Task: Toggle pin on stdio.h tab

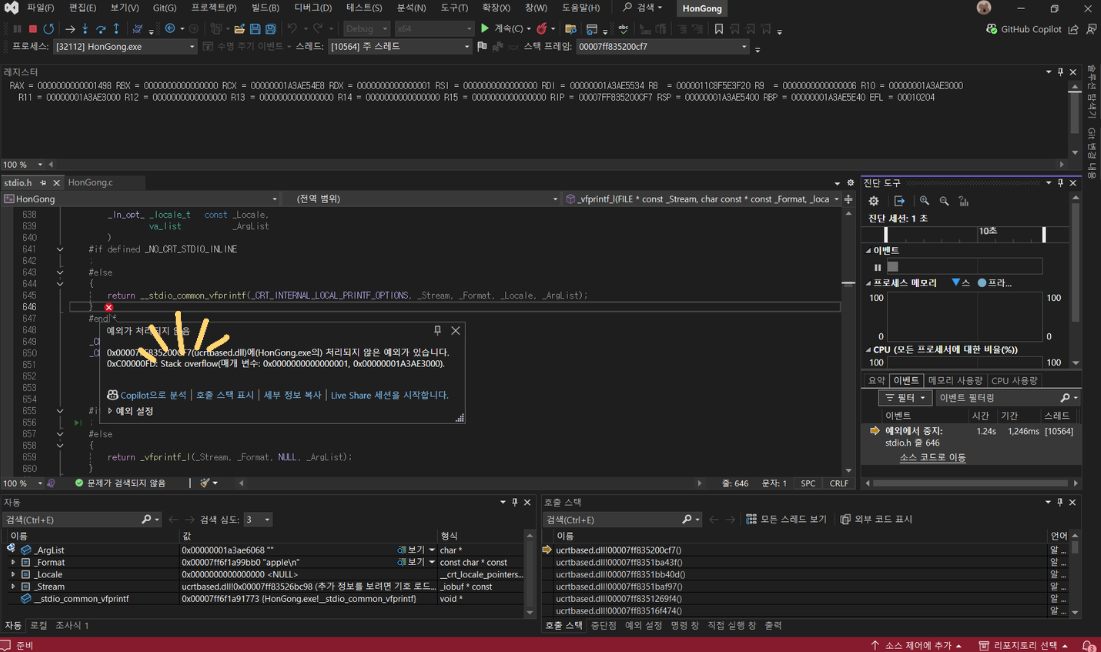Action: click(x=44, y=182)
